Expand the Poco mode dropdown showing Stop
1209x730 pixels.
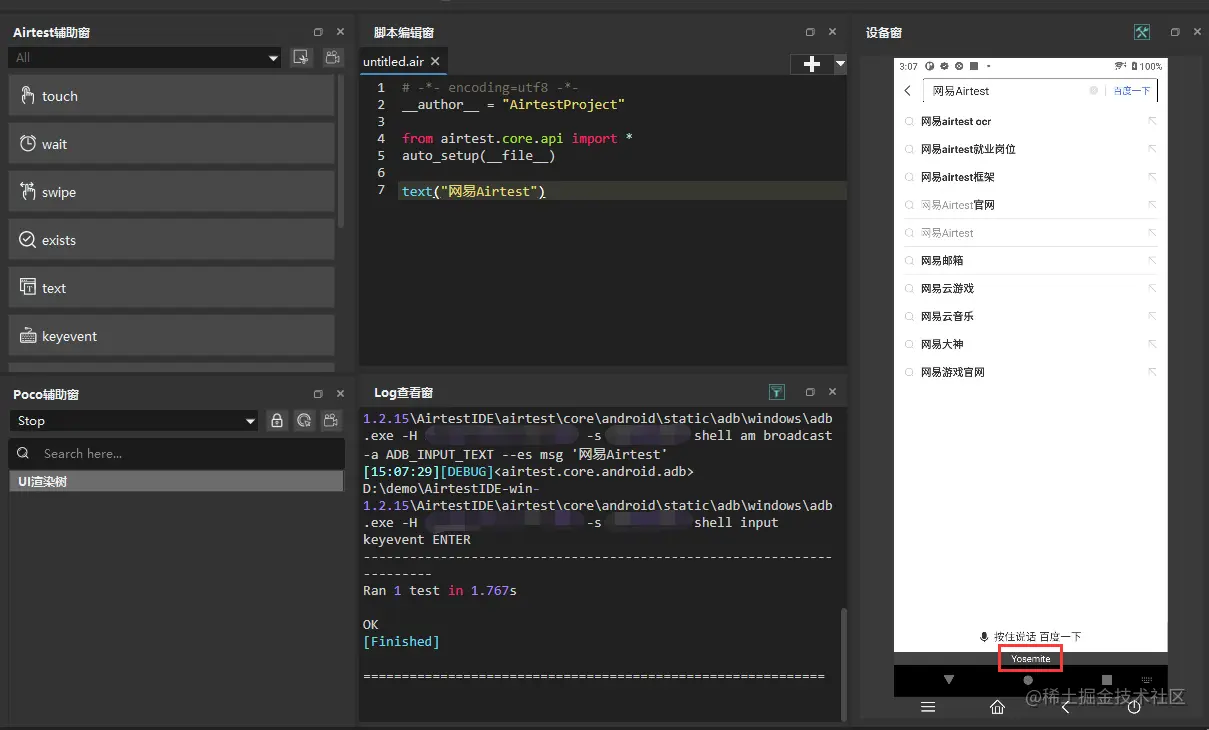pyautogui.click(x=134, y=421)
